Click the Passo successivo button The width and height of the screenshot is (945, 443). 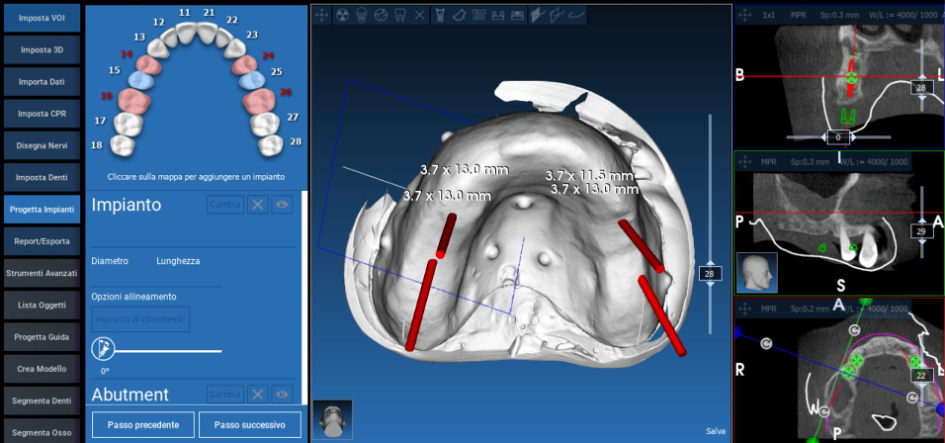point(250,425)
